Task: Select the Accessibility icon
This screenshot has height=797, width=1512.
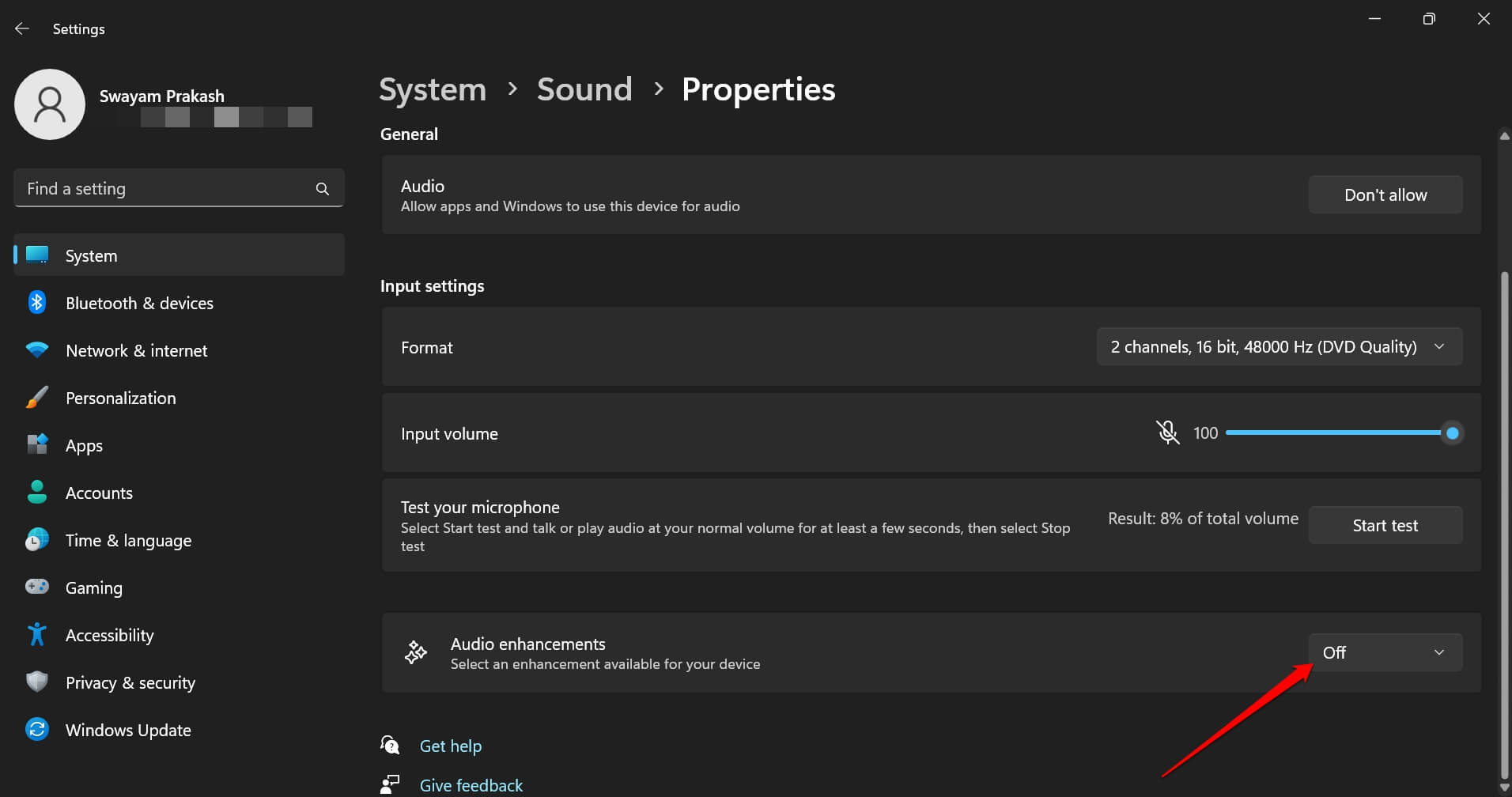Action: [x=36, y=634]
